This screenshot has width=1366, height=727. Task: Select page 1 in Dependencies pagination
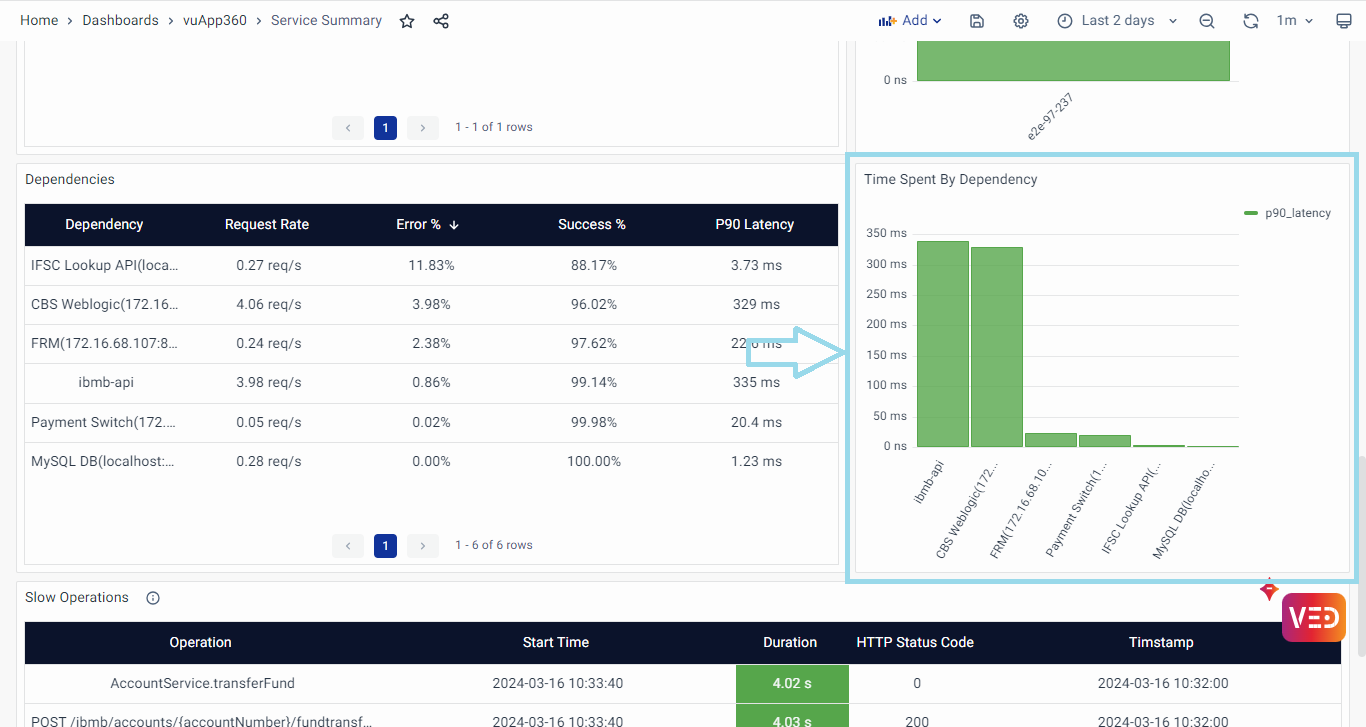tap(385, 545)
